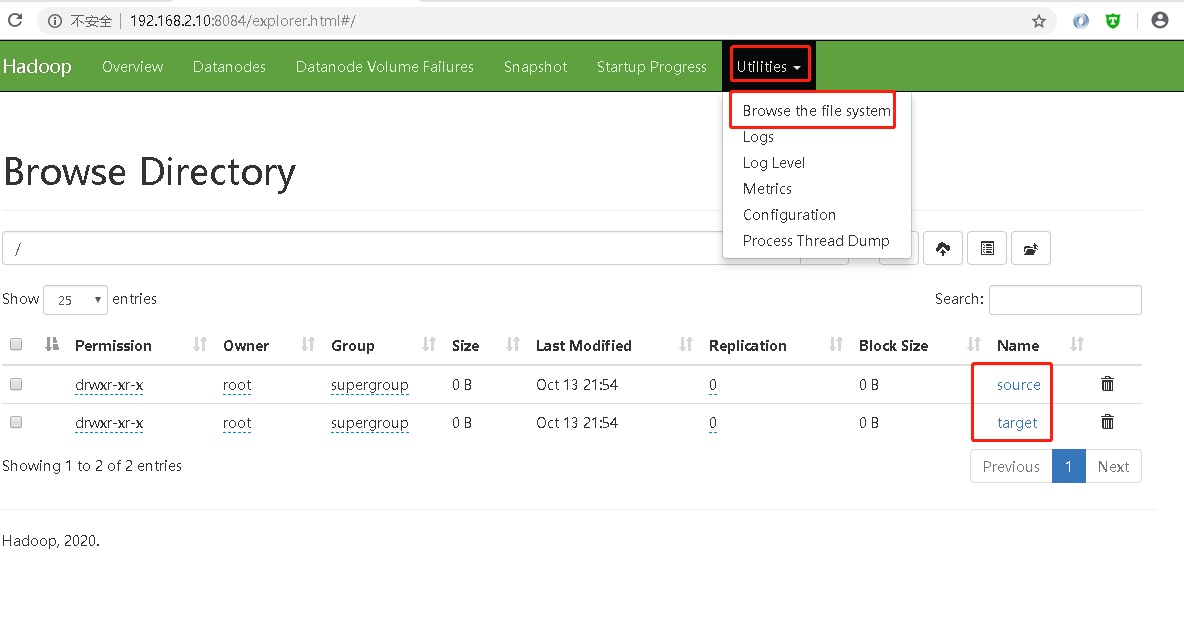
Task: Click the green shield extension icon
Action: click(1113, 21)
